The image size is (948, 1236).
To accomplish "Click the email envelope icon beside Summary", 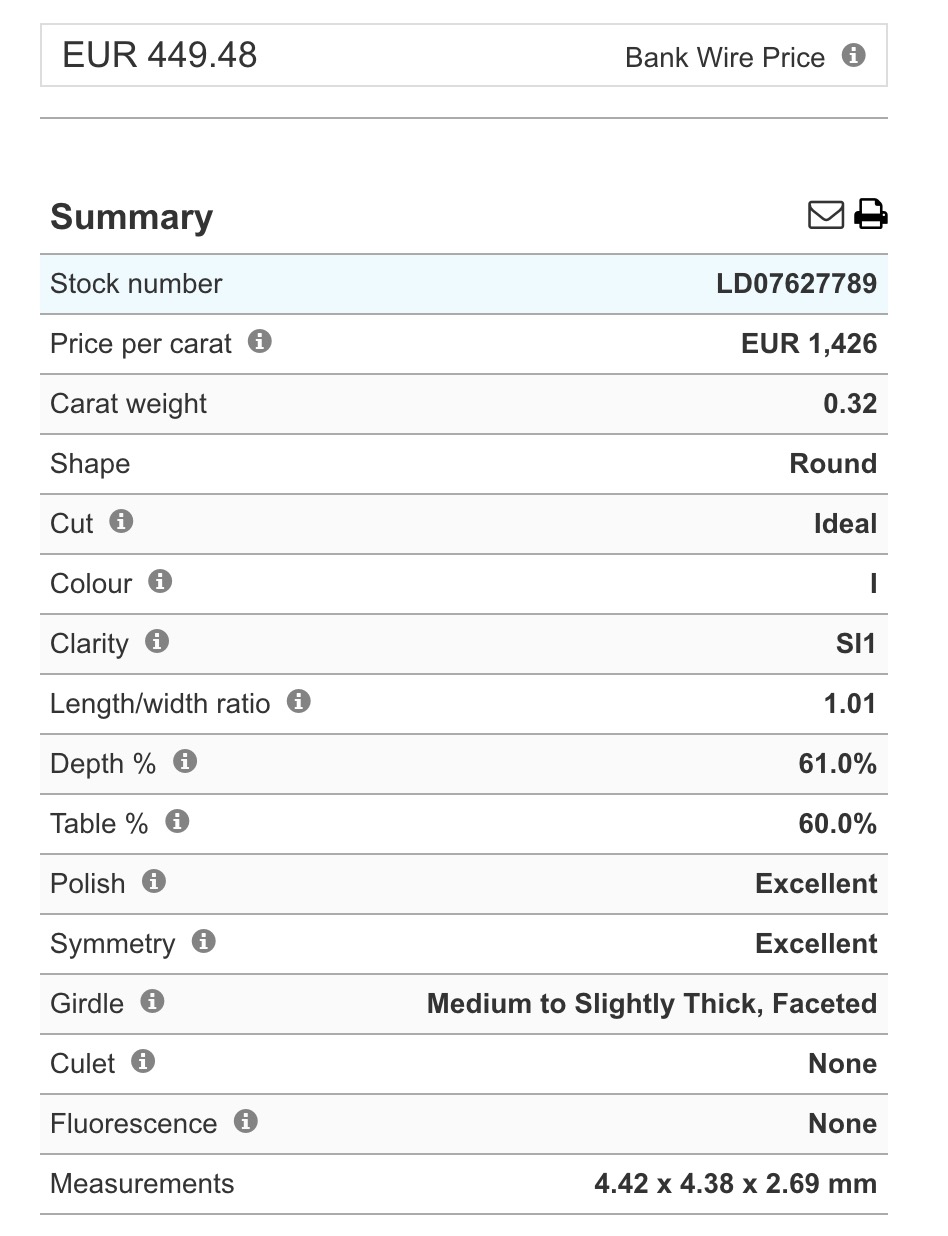I will (x=826, y=215).
